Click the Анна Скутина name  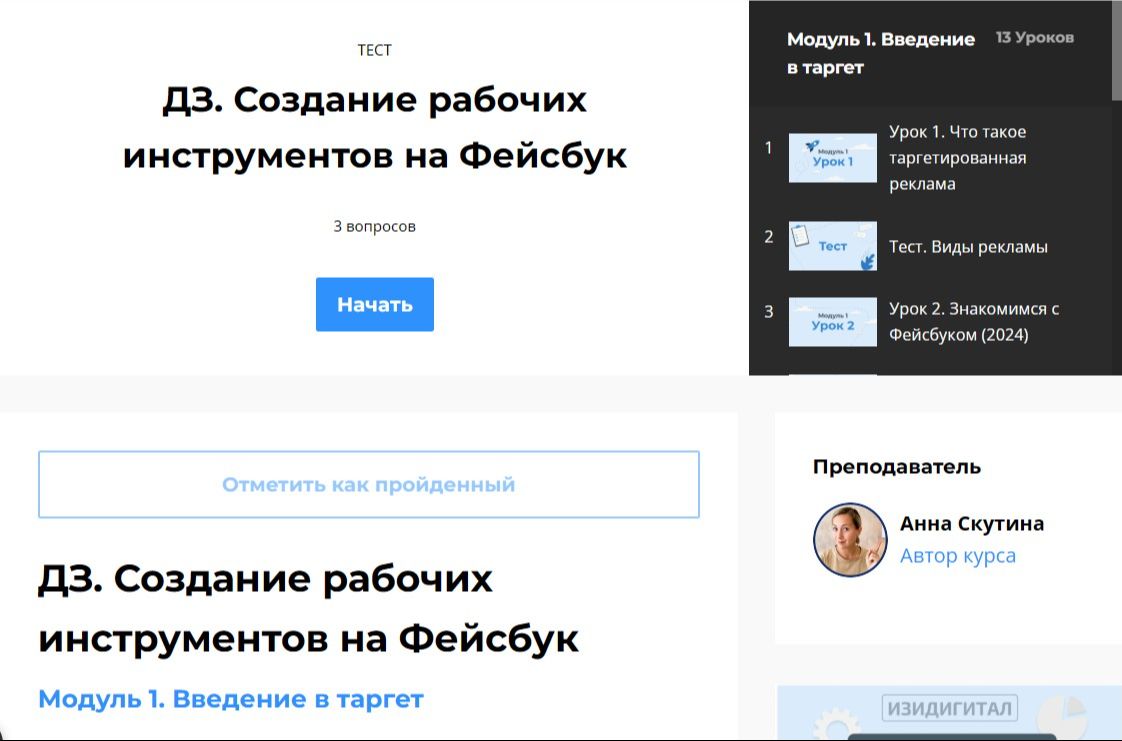coord(972,524)
